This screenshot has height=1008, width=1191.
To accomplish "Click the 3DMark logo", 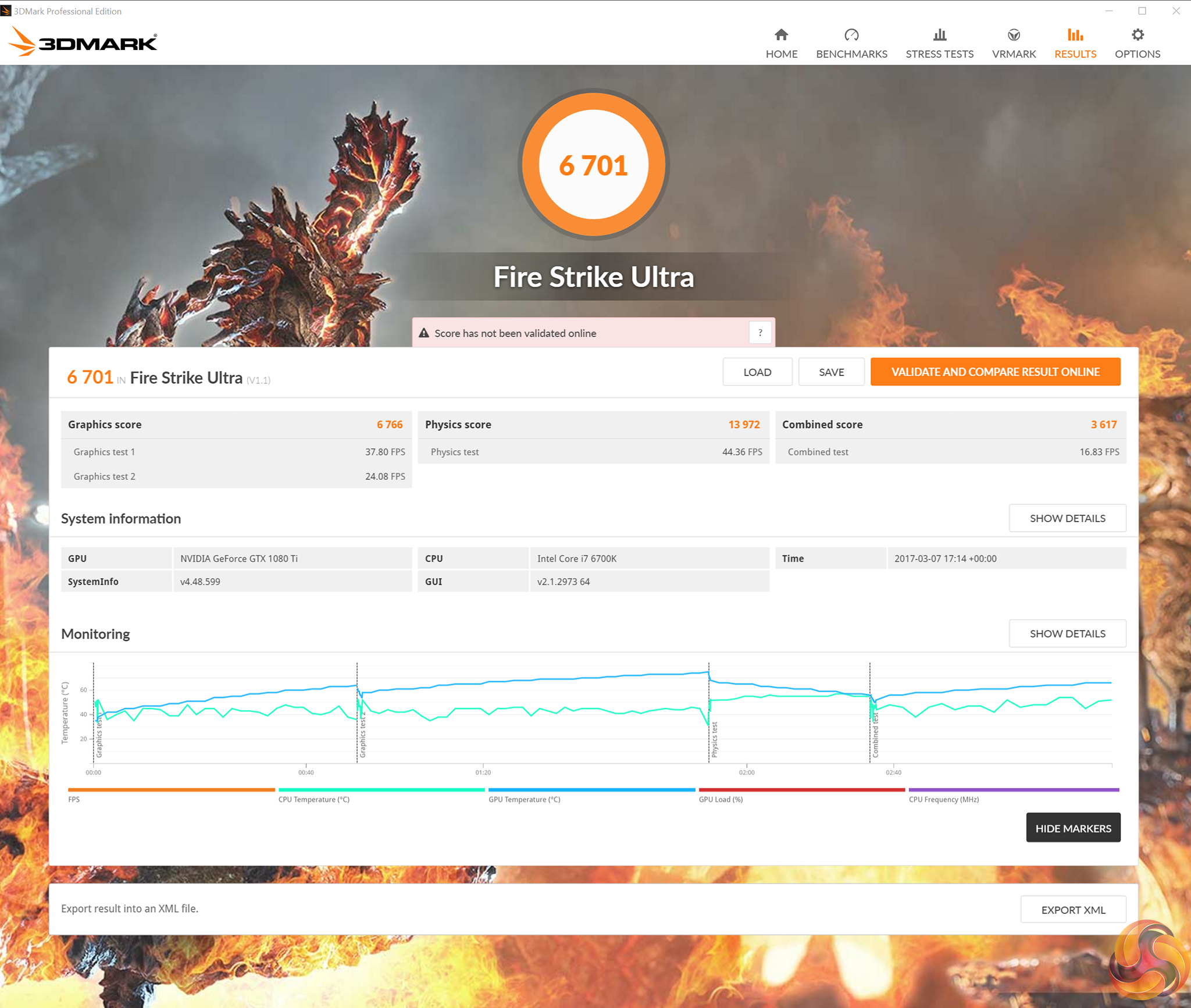I will pyautogui.click(x=84, y=42).
